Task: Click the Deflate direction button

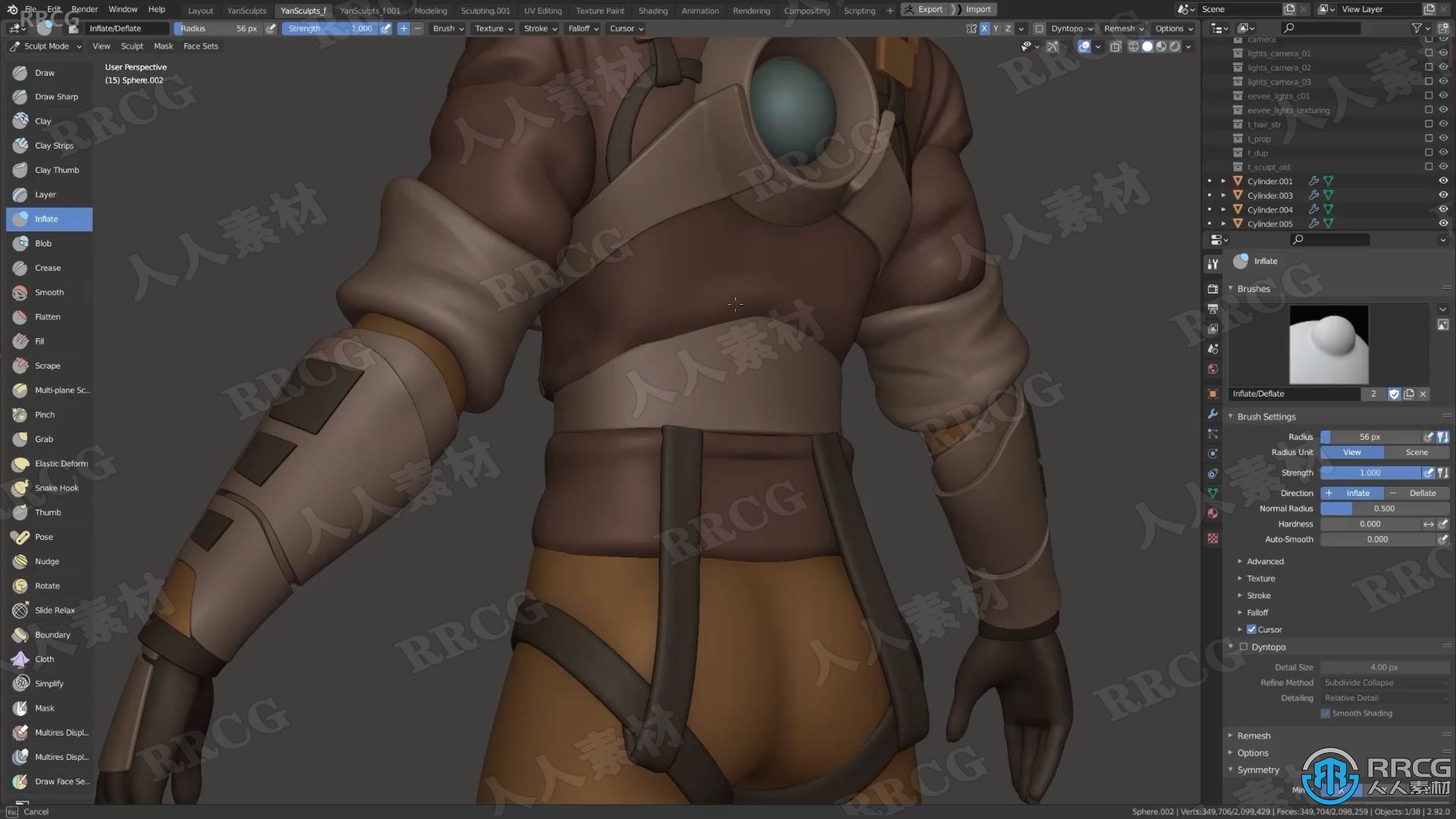Action: (x=1416, y=493)
